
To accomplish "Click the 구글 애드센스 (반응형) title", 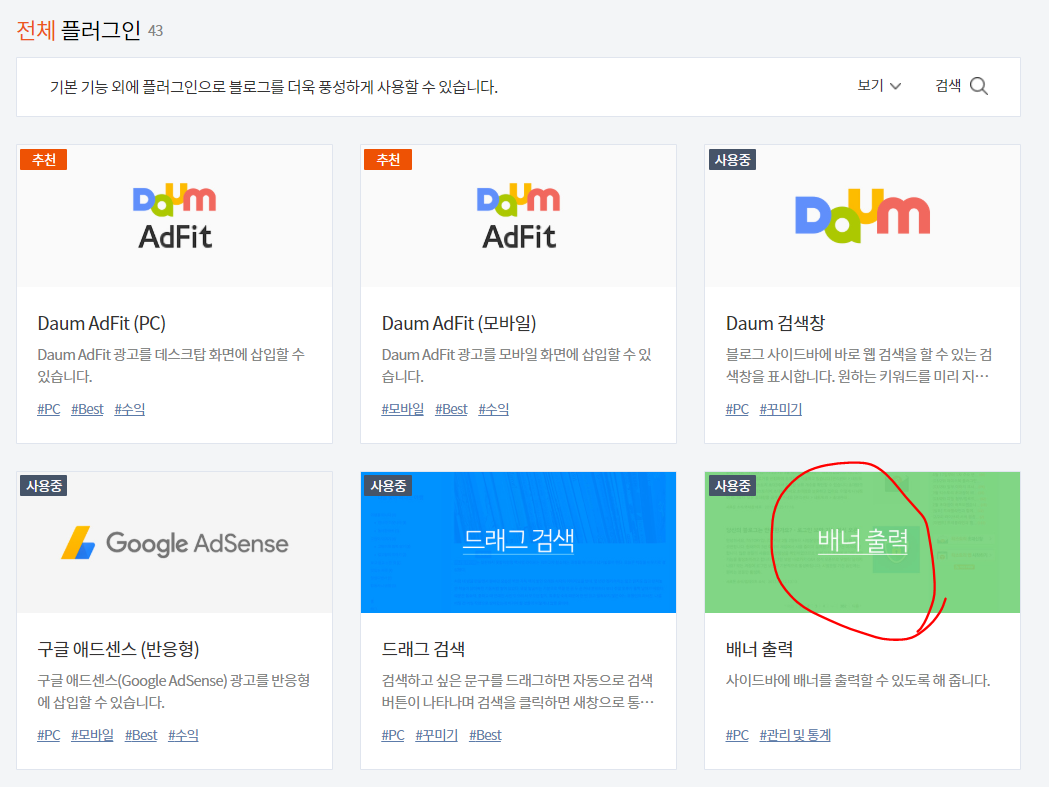I will [x=118, y=648].
